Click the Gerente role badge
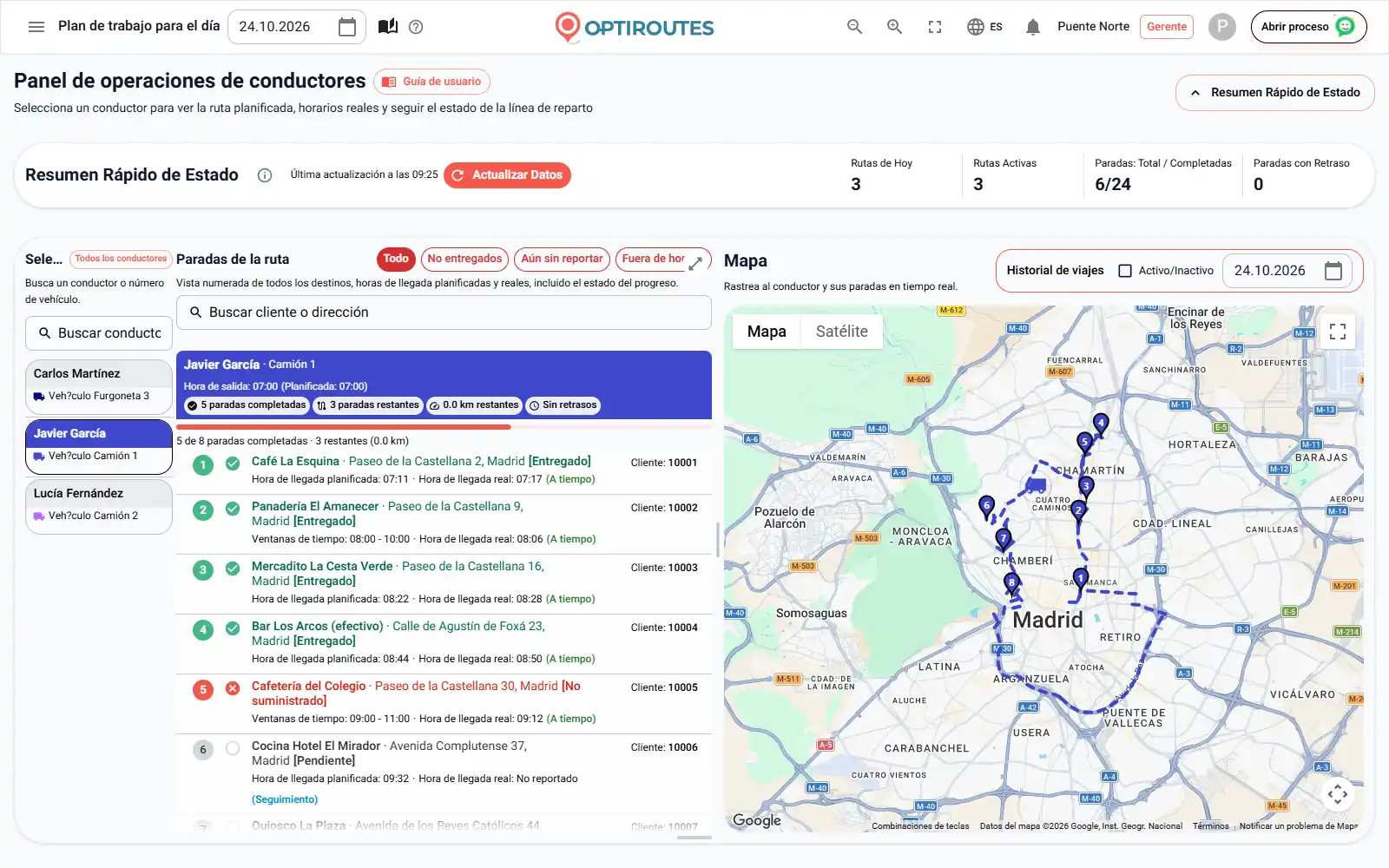This screenshot has height=868, width=1389. pos(1166,27)
